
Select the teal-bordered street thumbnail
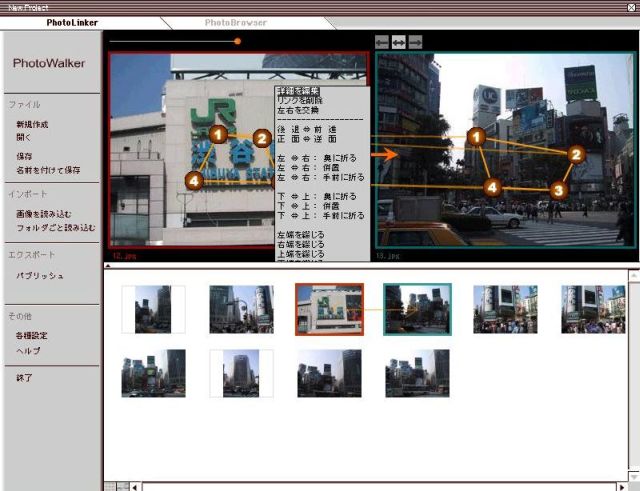[x=417, y=309]
